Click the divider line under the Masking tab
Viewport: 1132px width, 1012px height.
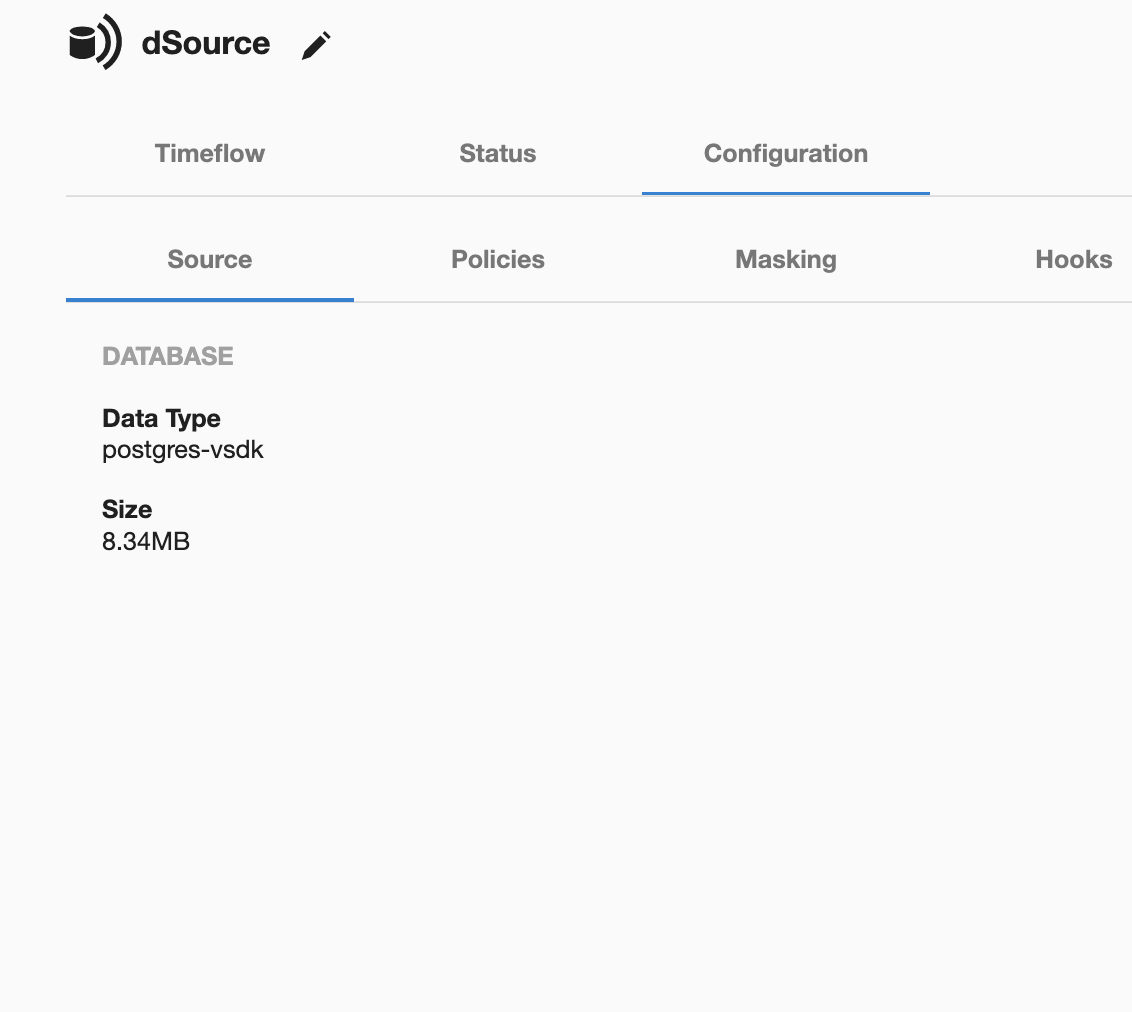(785, 301)
